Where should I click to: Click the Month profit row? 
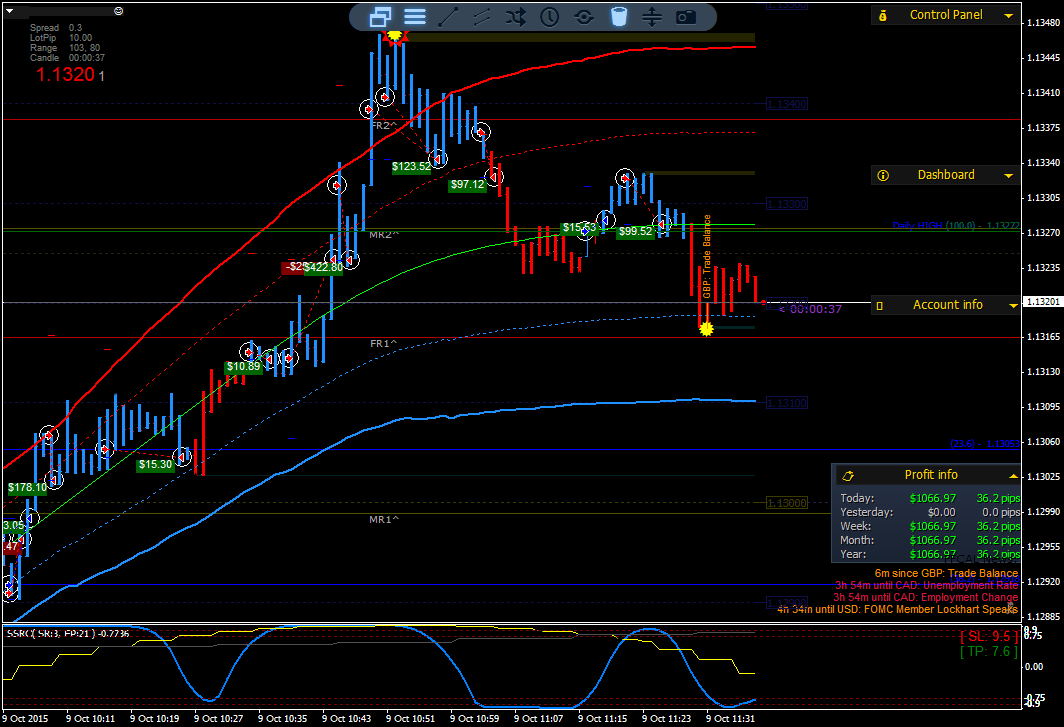pos(930,540)
